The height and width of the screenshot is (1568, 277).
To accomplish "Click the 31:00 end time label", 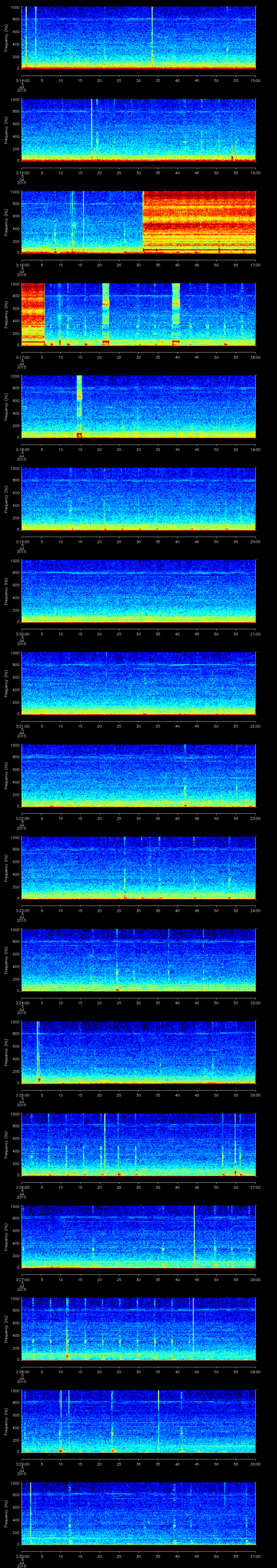I will 255,1556.
